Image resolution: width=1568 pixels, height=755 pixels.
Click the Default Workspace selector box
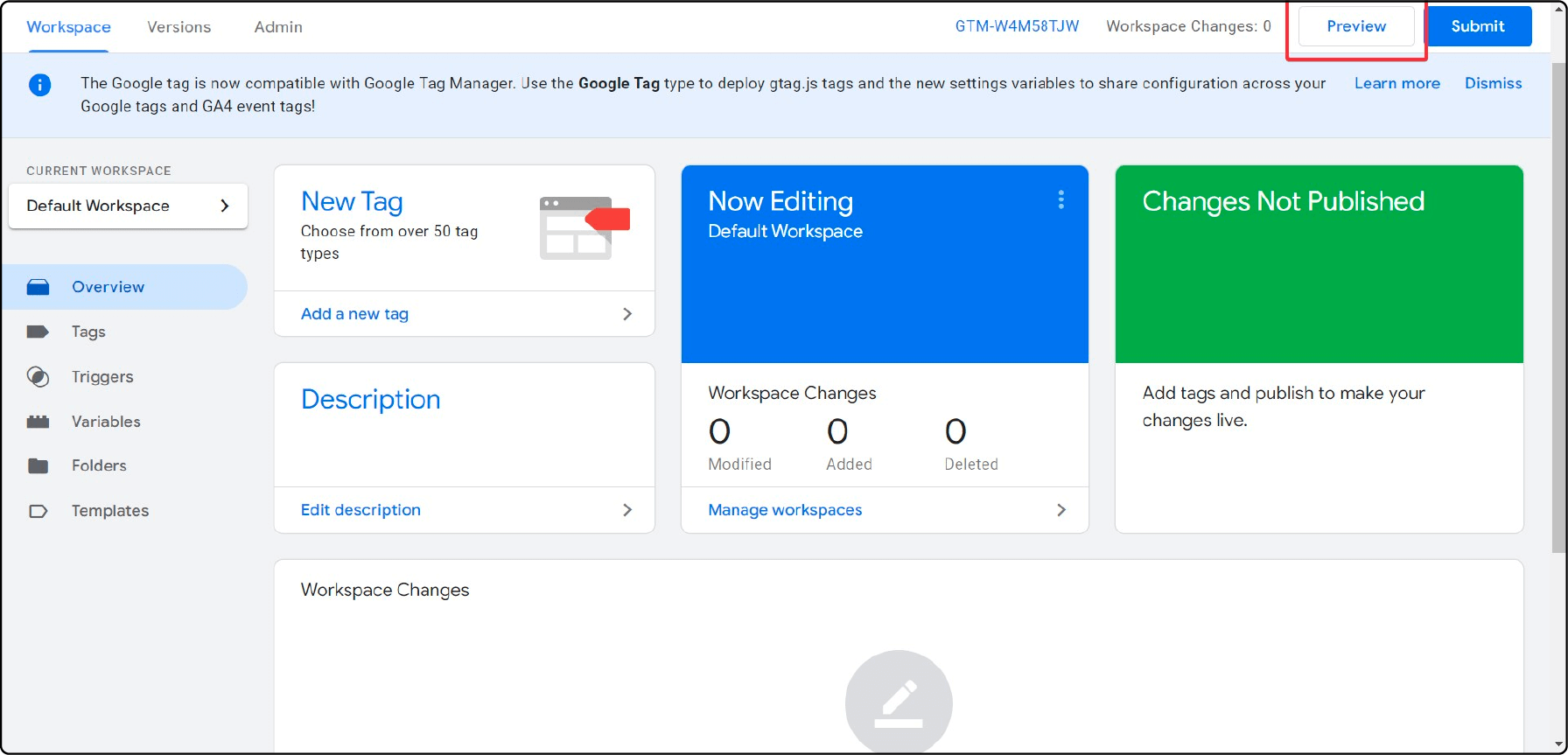pos(128,206)
